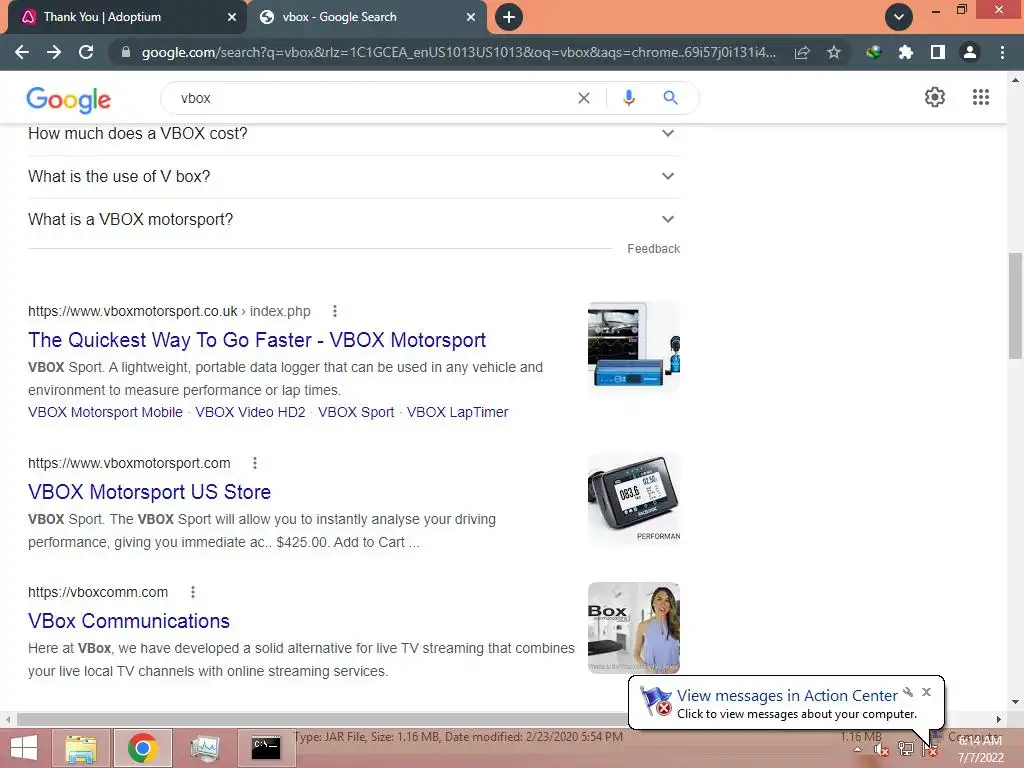Open the performance monitor taskbar icon
1024x768 pixels.
click(x=204, y=748)
